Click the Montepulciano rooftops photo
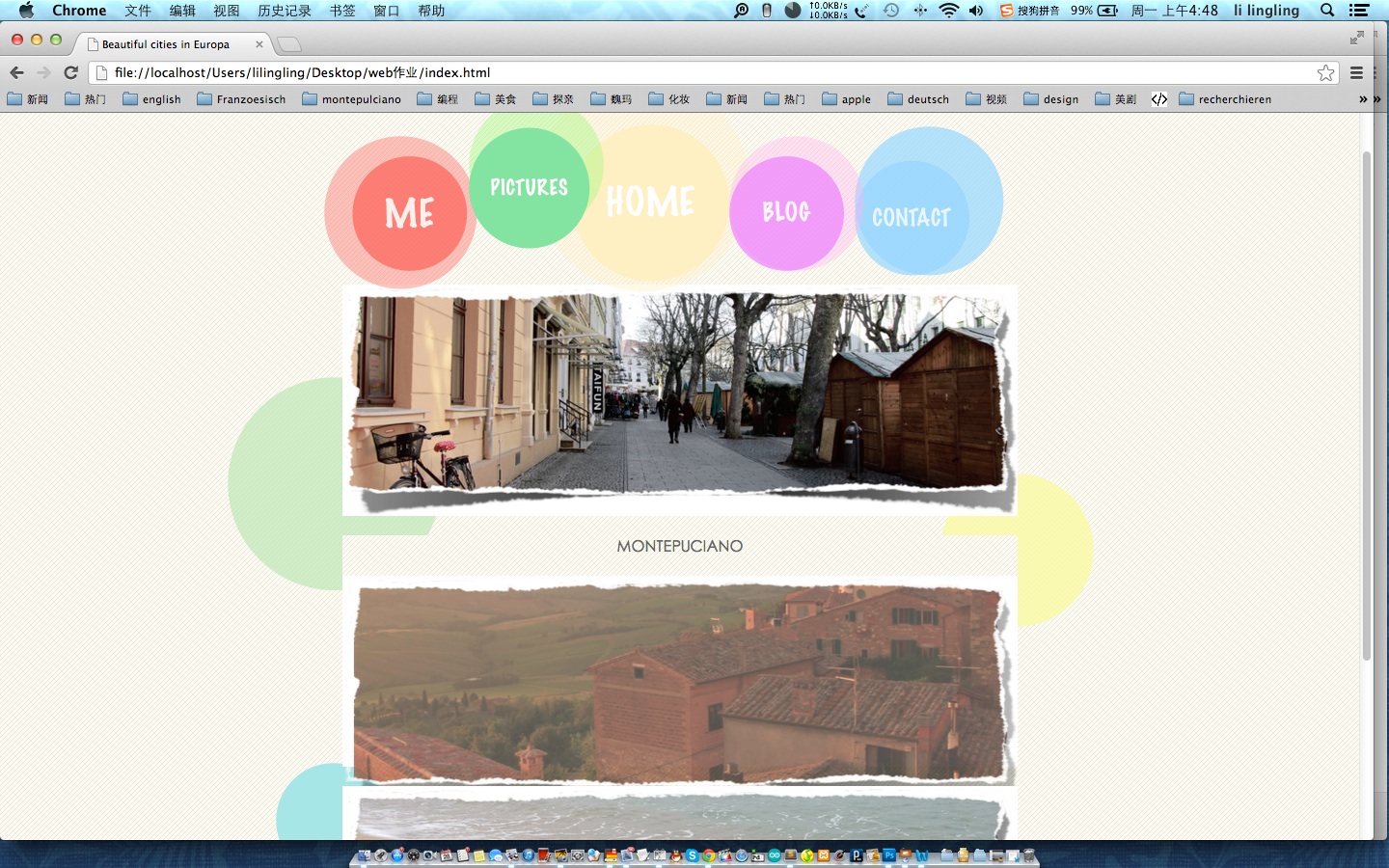The width and height of the screenshot is (1389, 868). click(x=680, y=681)
